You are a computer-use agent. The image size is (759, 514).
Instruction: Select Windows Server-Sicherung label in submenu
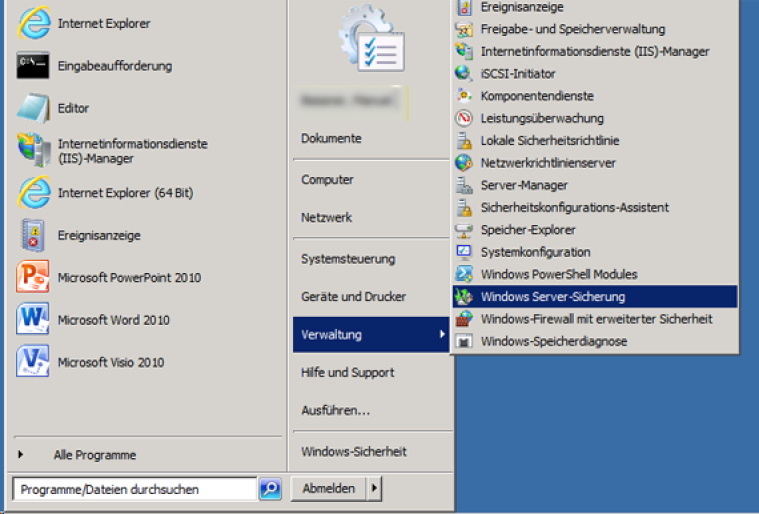coord(553,297)
